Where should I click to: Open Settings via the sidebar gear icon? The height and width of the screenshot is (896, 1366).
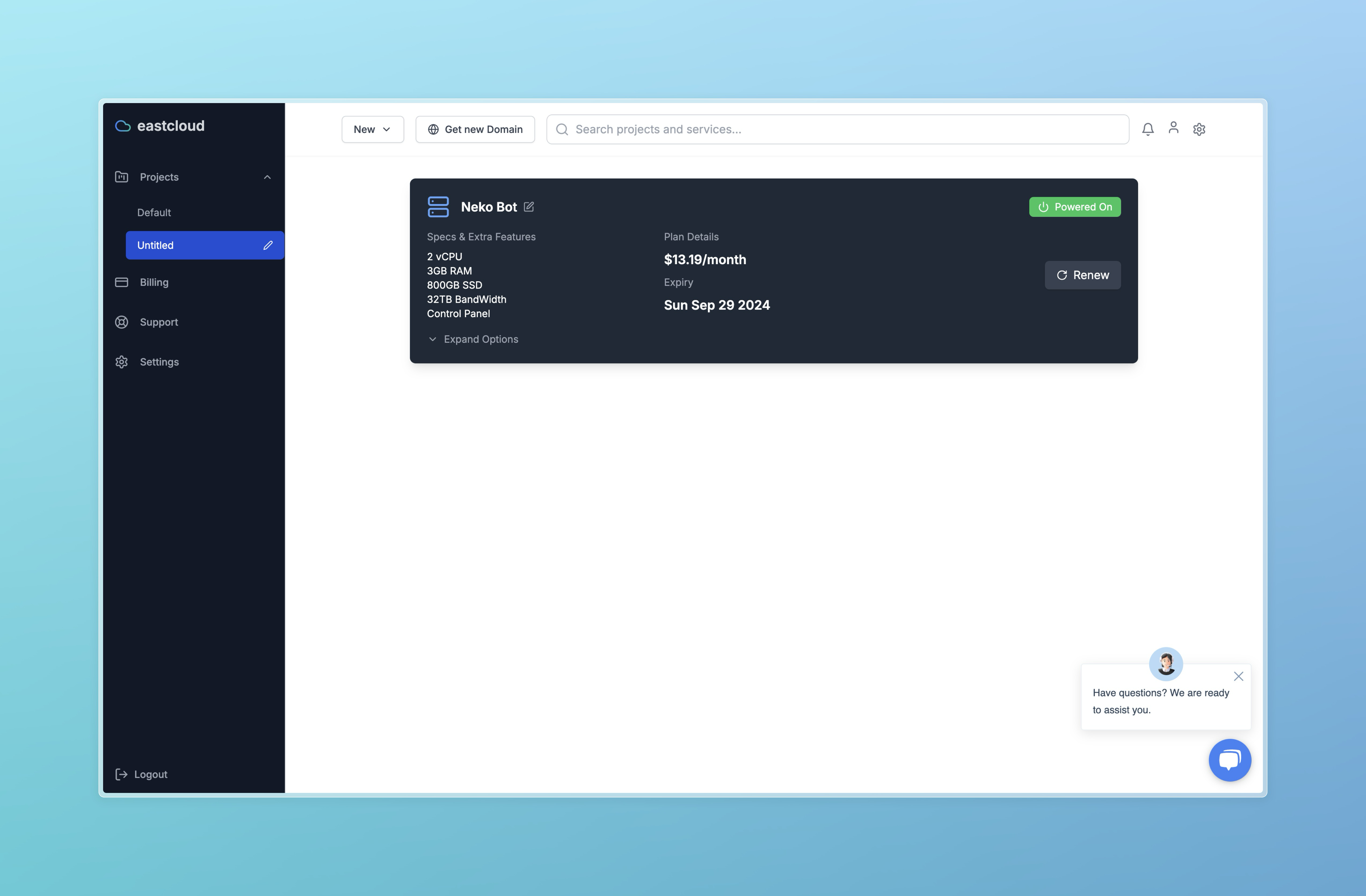point(121,362)
